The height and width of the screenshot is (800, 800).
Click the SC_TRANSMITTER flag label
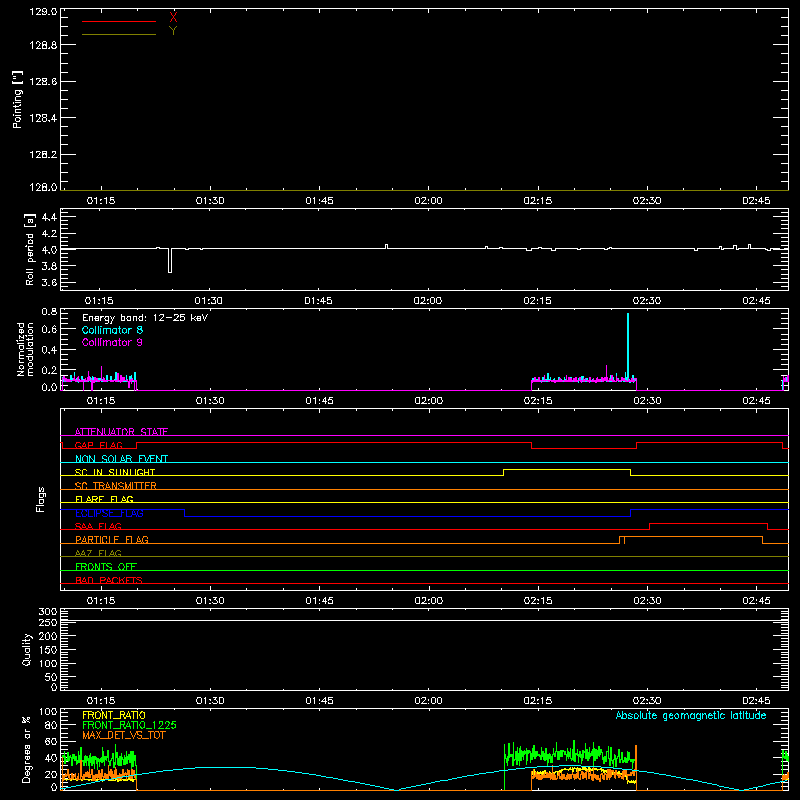click(x=116, y=486)
